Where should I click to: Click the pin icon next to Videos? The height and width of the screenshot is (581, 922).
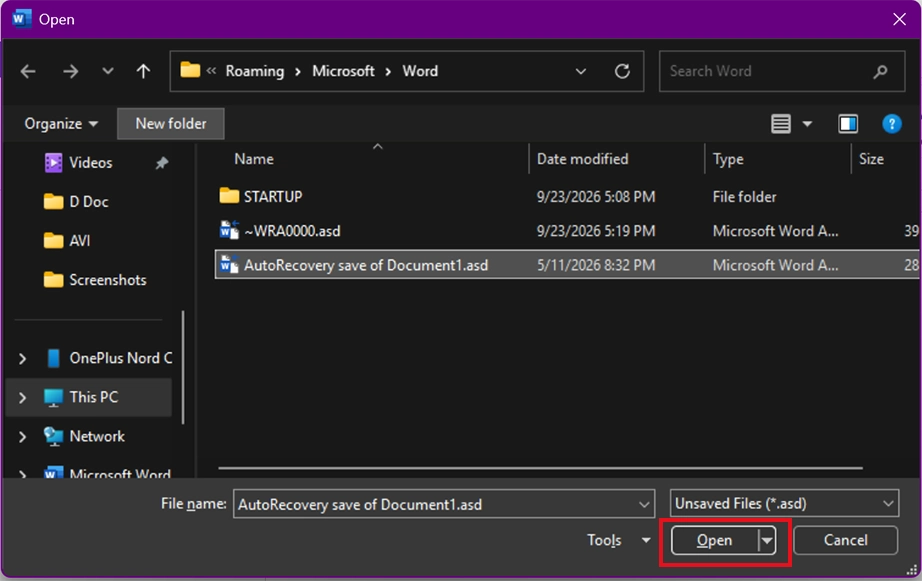point(162,163)
